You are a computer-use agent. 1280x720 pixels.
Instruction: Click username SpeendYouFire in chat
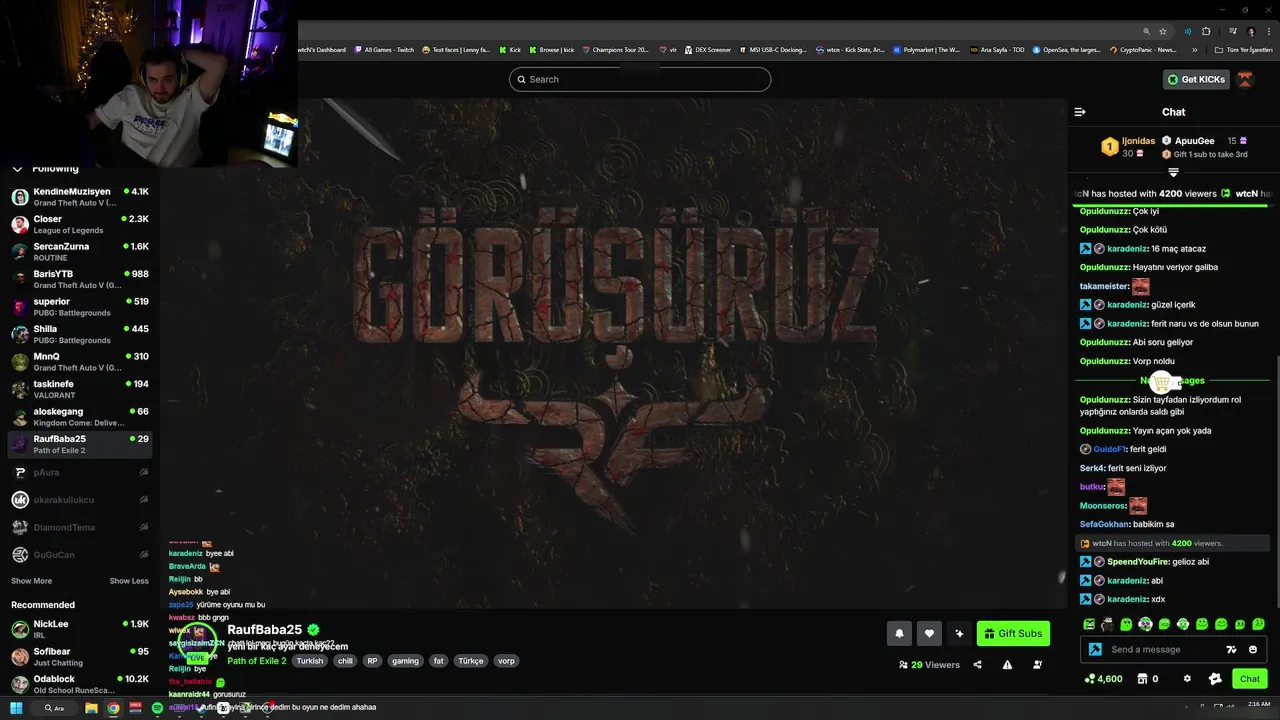(1138, 562)
